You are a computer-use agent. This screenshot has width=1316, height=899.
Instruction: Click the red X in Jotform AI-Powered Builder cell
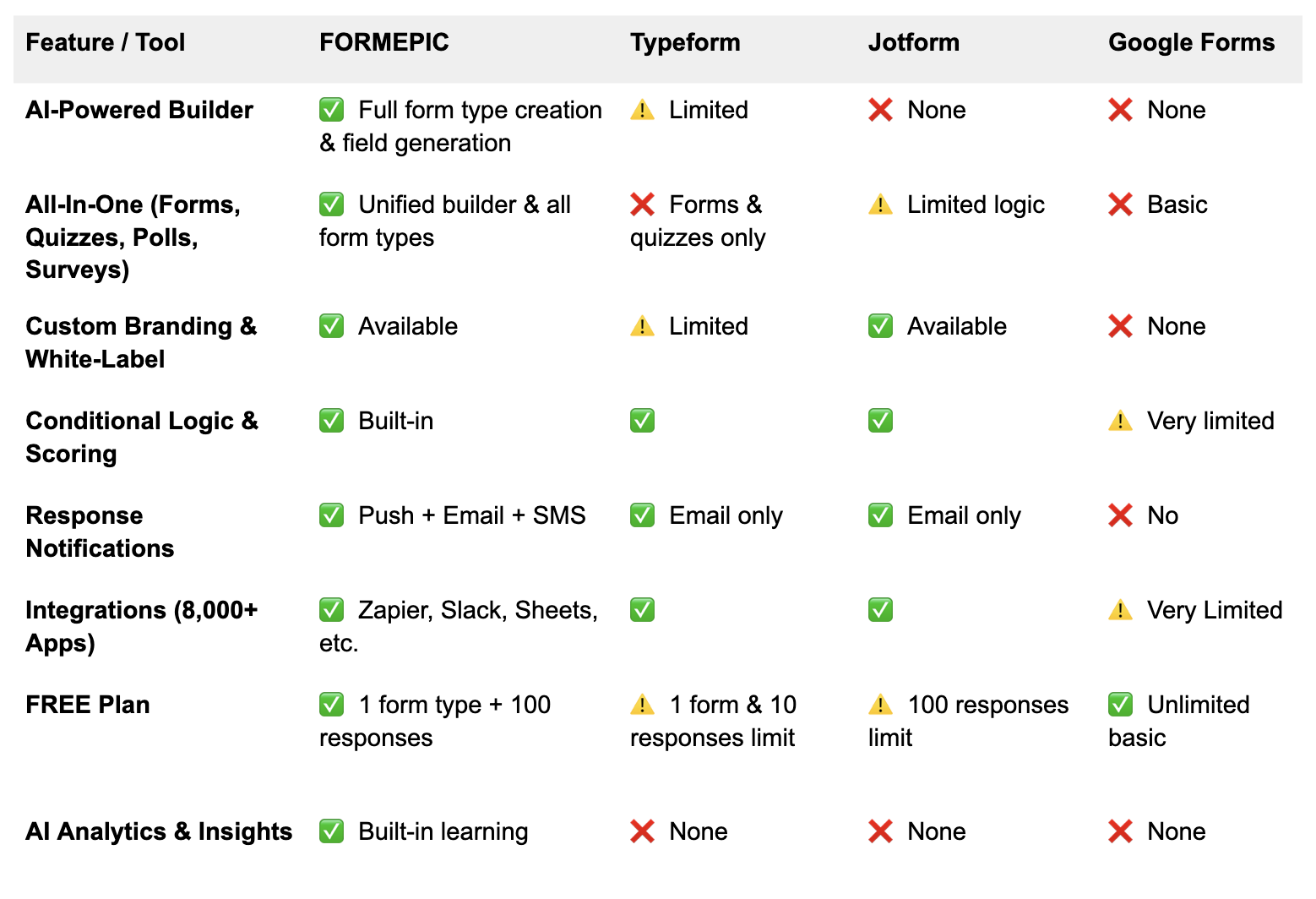point(880,110)
